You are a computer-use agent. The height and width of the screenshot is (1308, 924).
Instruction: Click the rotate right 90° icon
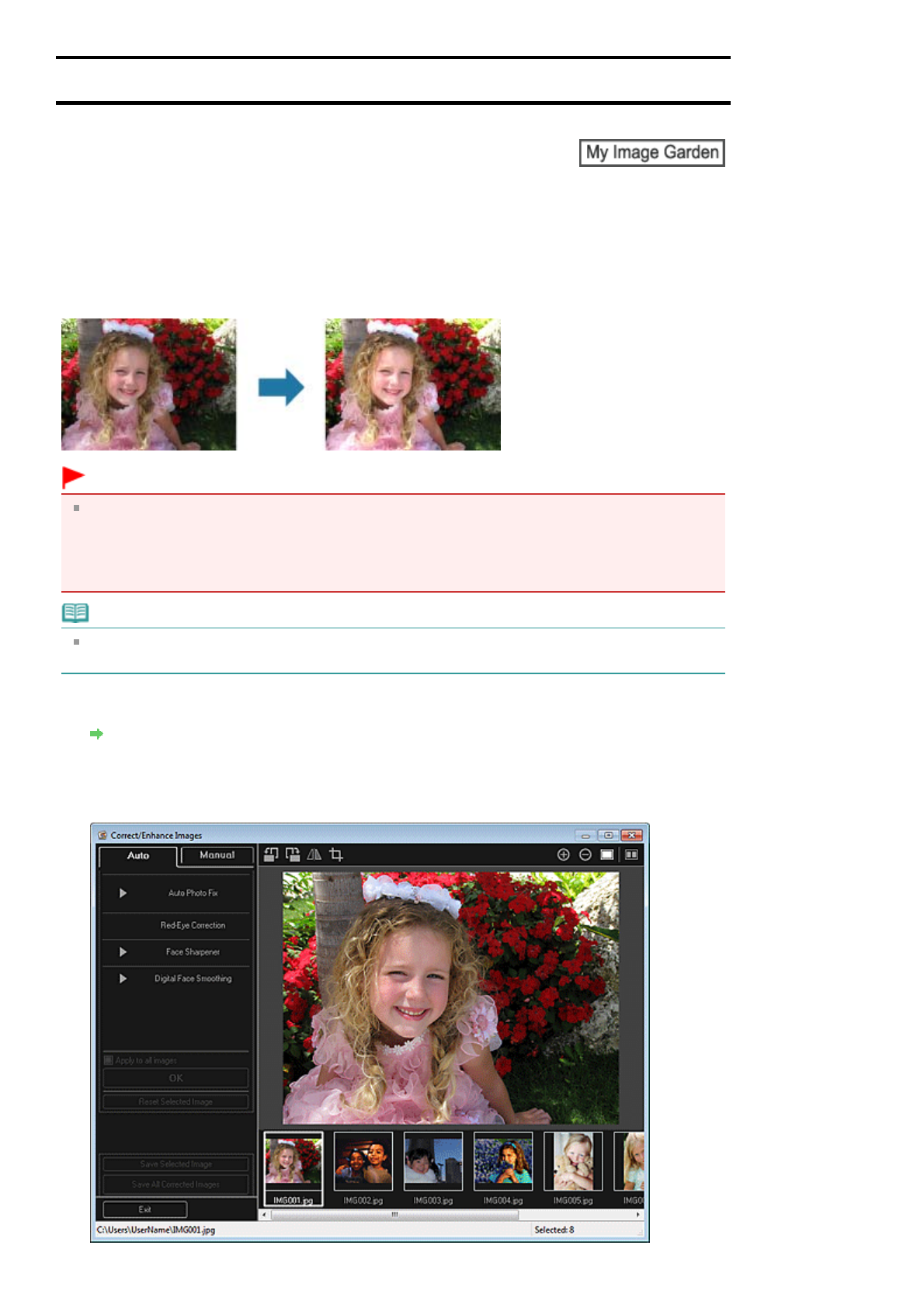tap(292, 854)
